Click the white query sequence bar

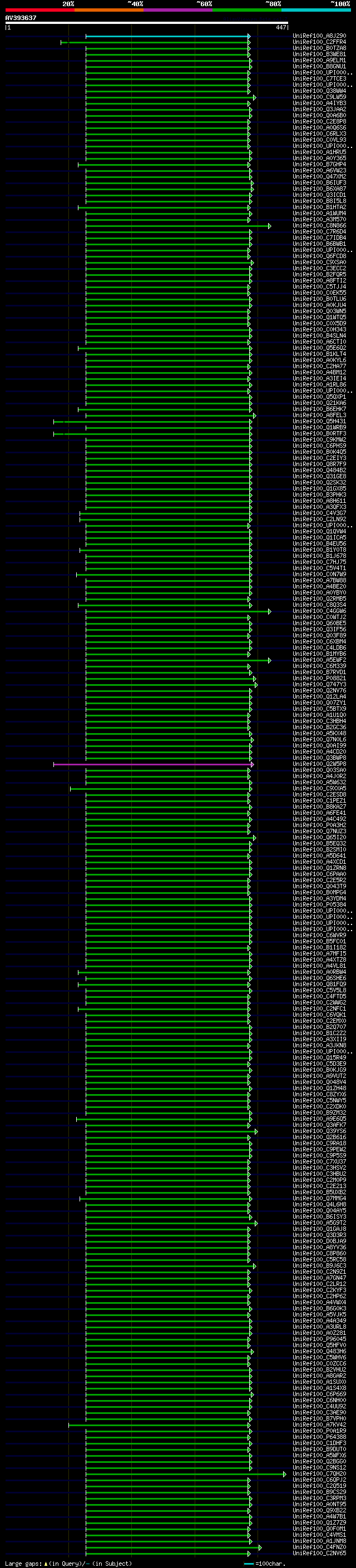[147, 23]
